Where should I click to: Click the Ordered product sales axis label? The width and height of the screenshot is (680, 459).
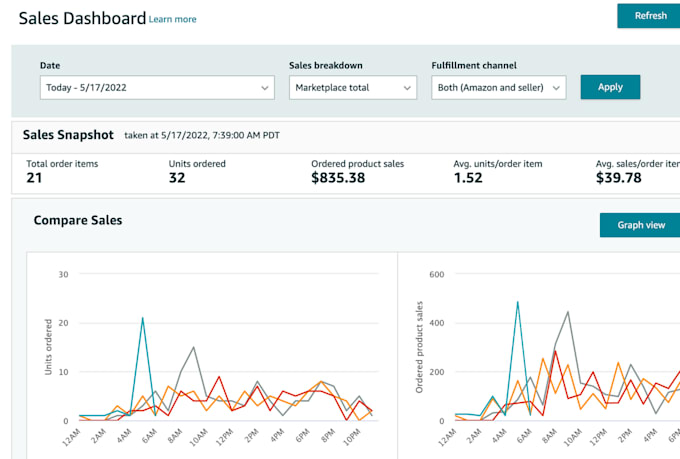point(419,347)
